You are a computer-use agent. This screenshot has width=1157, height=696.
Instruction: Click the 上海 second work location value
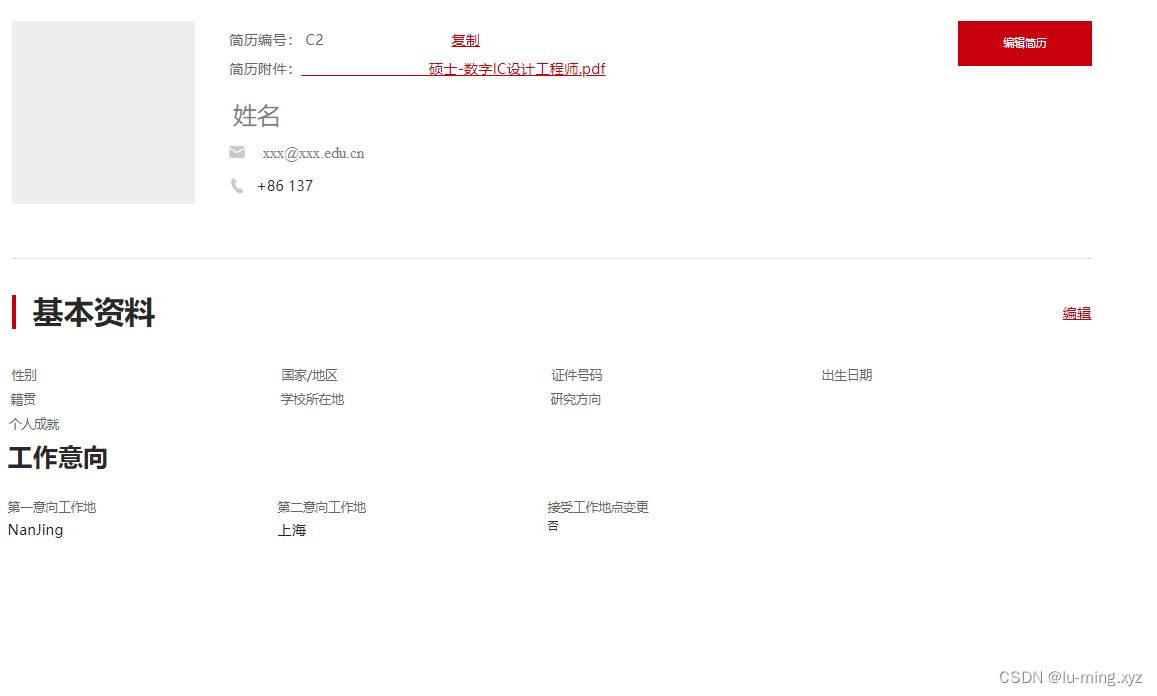(x=291, y=529)
